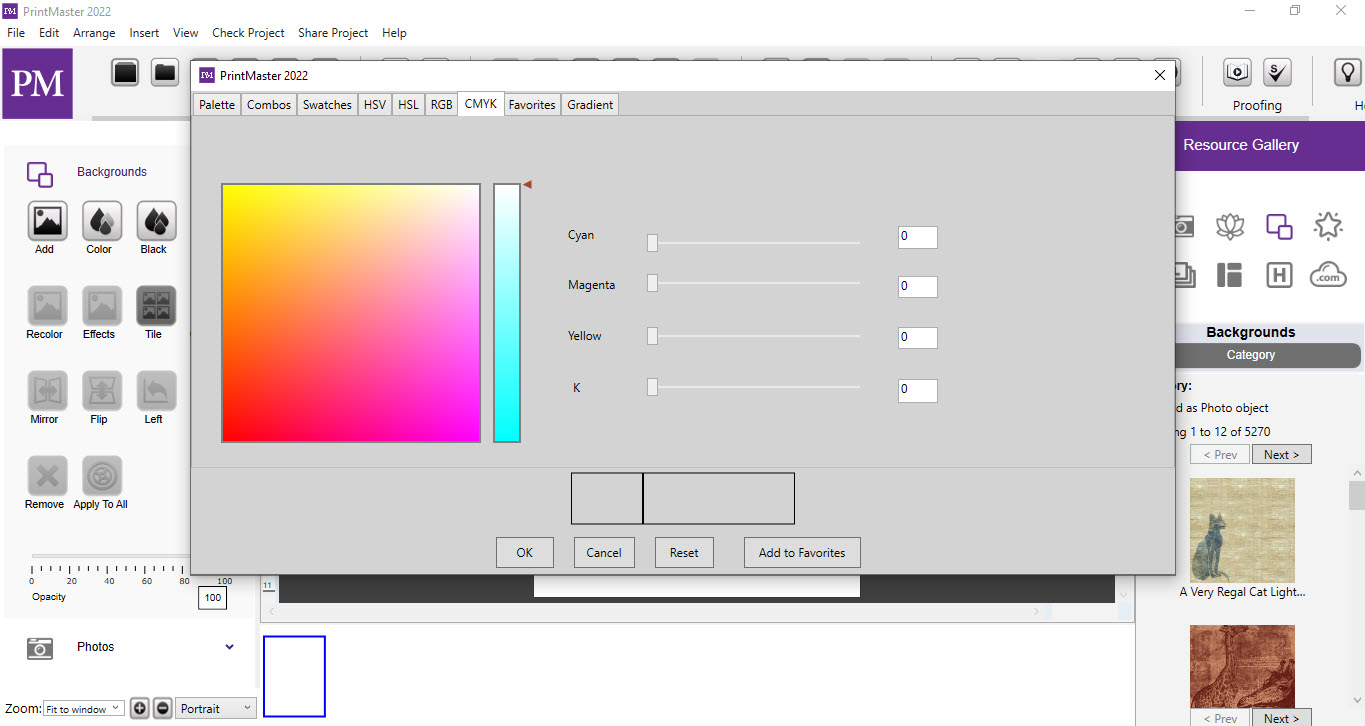
Task: Click the rotate Left icon
Action: [x=156, y=391]
